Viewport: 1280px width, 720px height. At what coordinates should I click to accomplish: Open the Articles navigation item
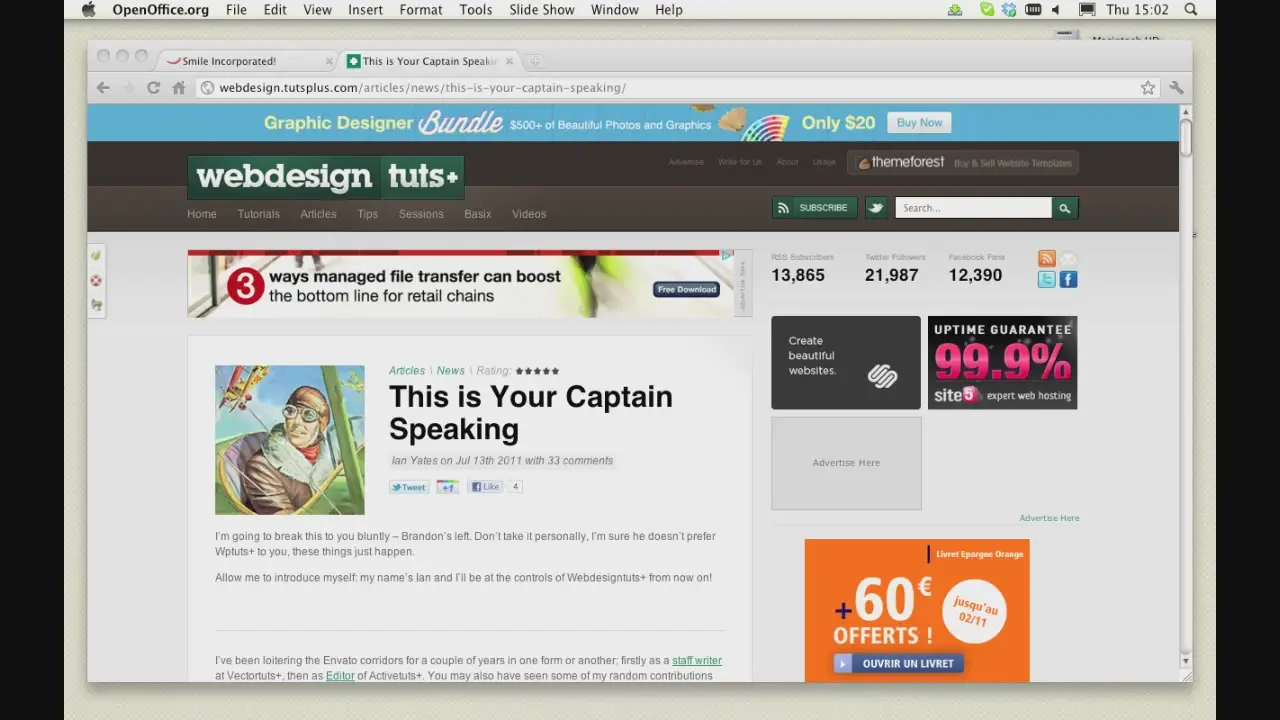[318, 214]
